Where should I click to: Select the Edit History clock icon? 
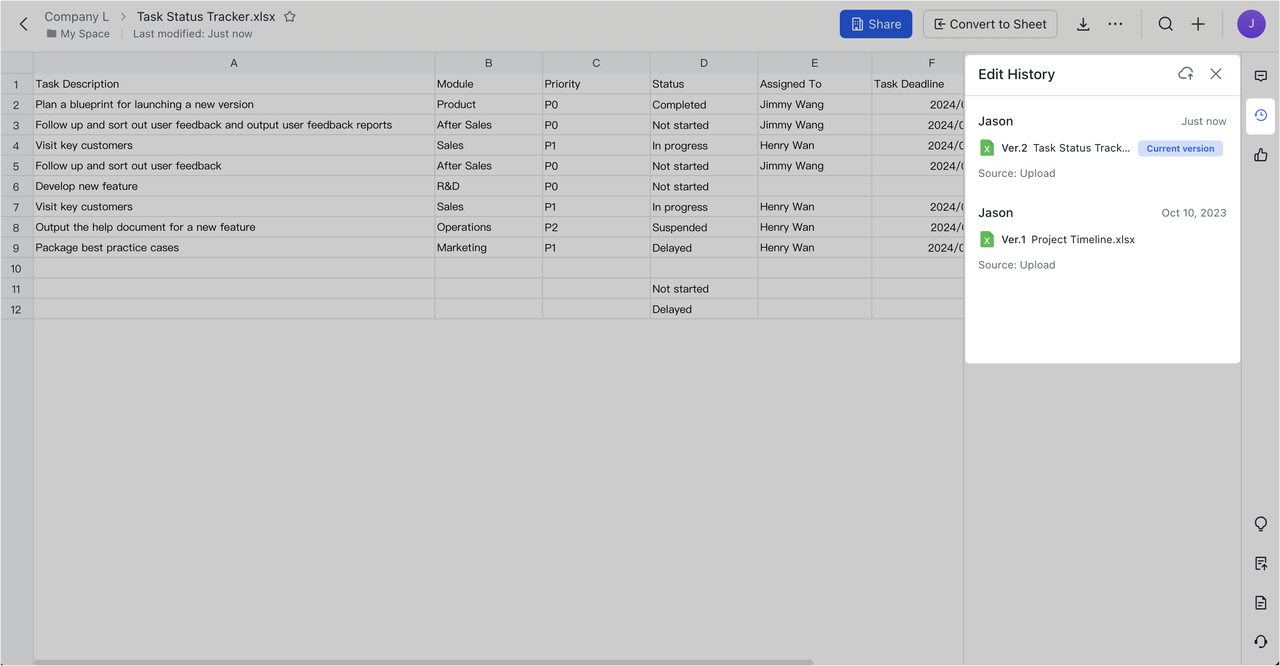point(1260,116)
